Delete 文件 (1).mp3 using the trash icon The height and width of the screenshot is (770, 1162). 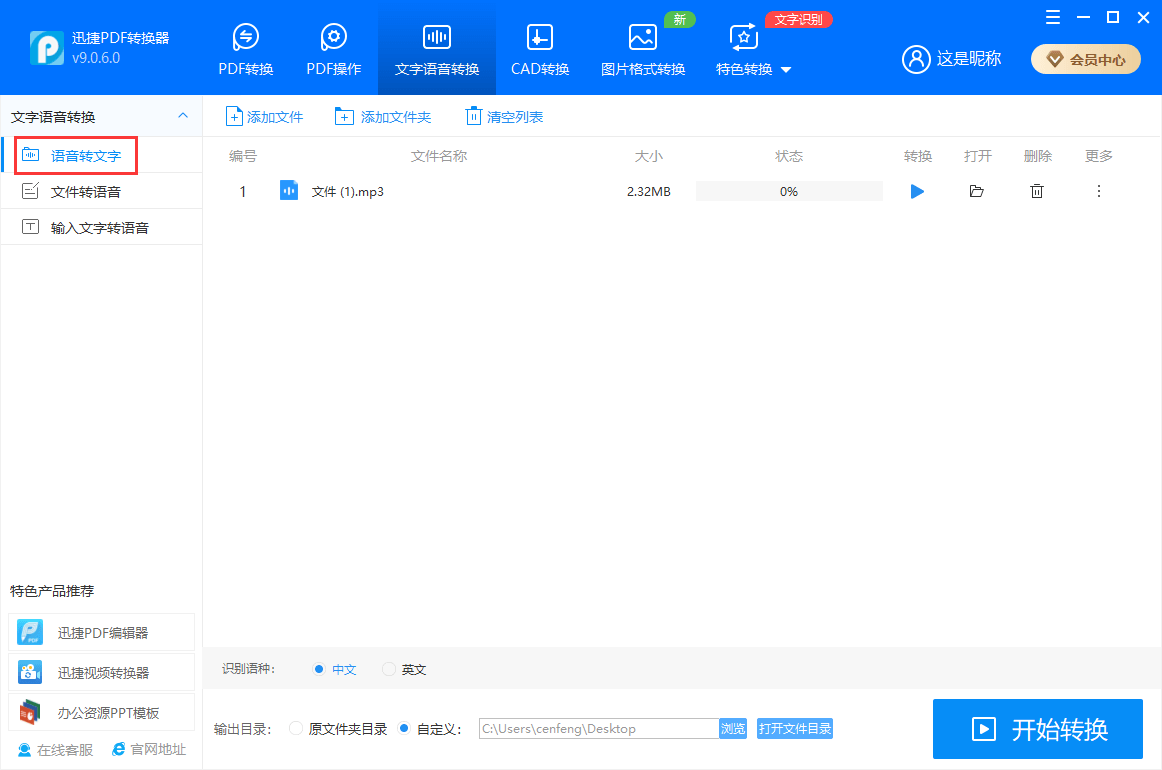pos(1037,191)
